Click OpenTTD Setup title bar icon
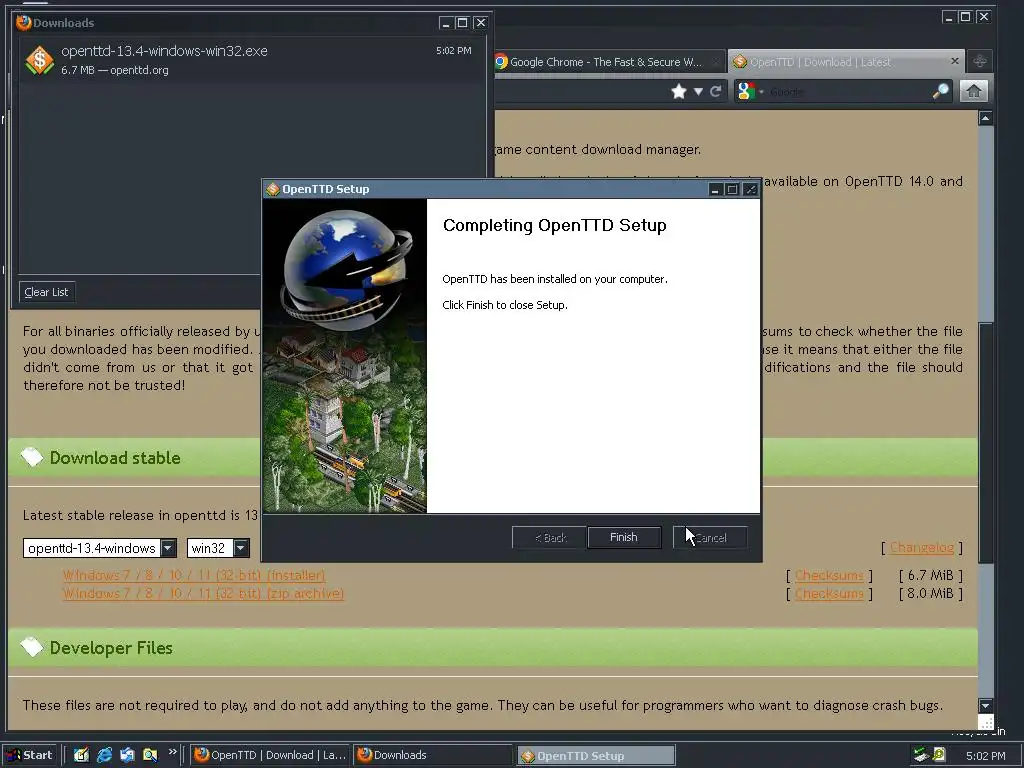1024x768 pixels. (x=272, y=189)
